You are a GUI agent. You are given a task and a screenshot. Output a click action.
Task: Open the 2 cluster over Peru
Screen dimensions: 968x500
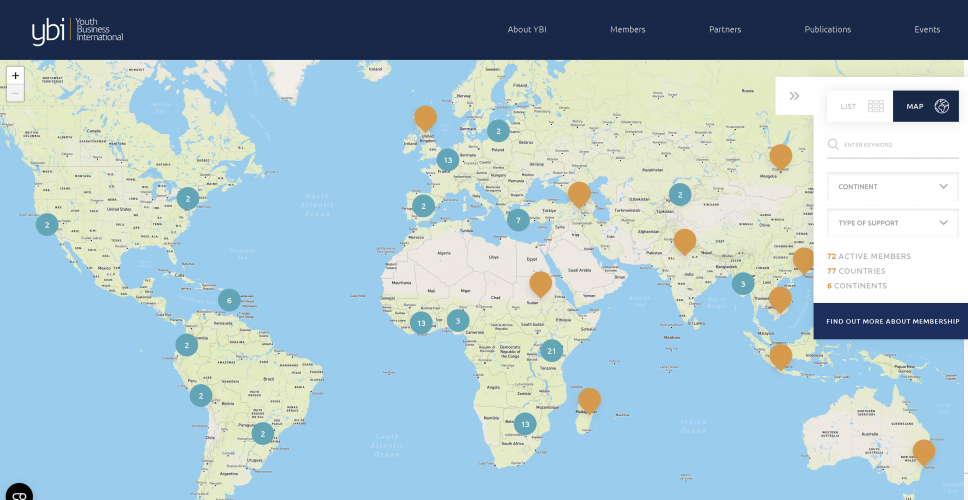201,395
